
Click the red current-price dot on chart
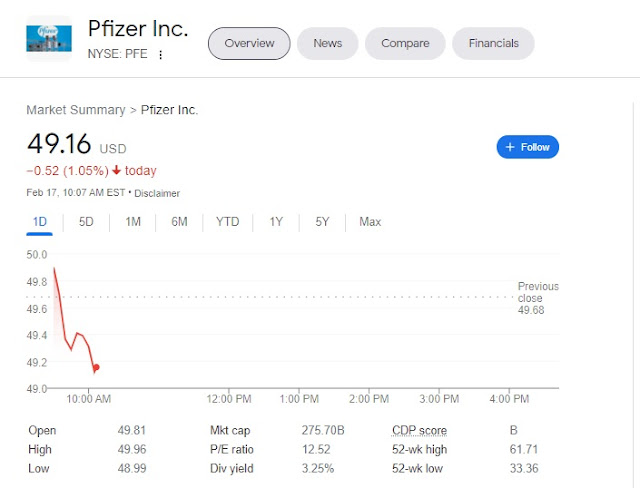click(x=96, y=367)
